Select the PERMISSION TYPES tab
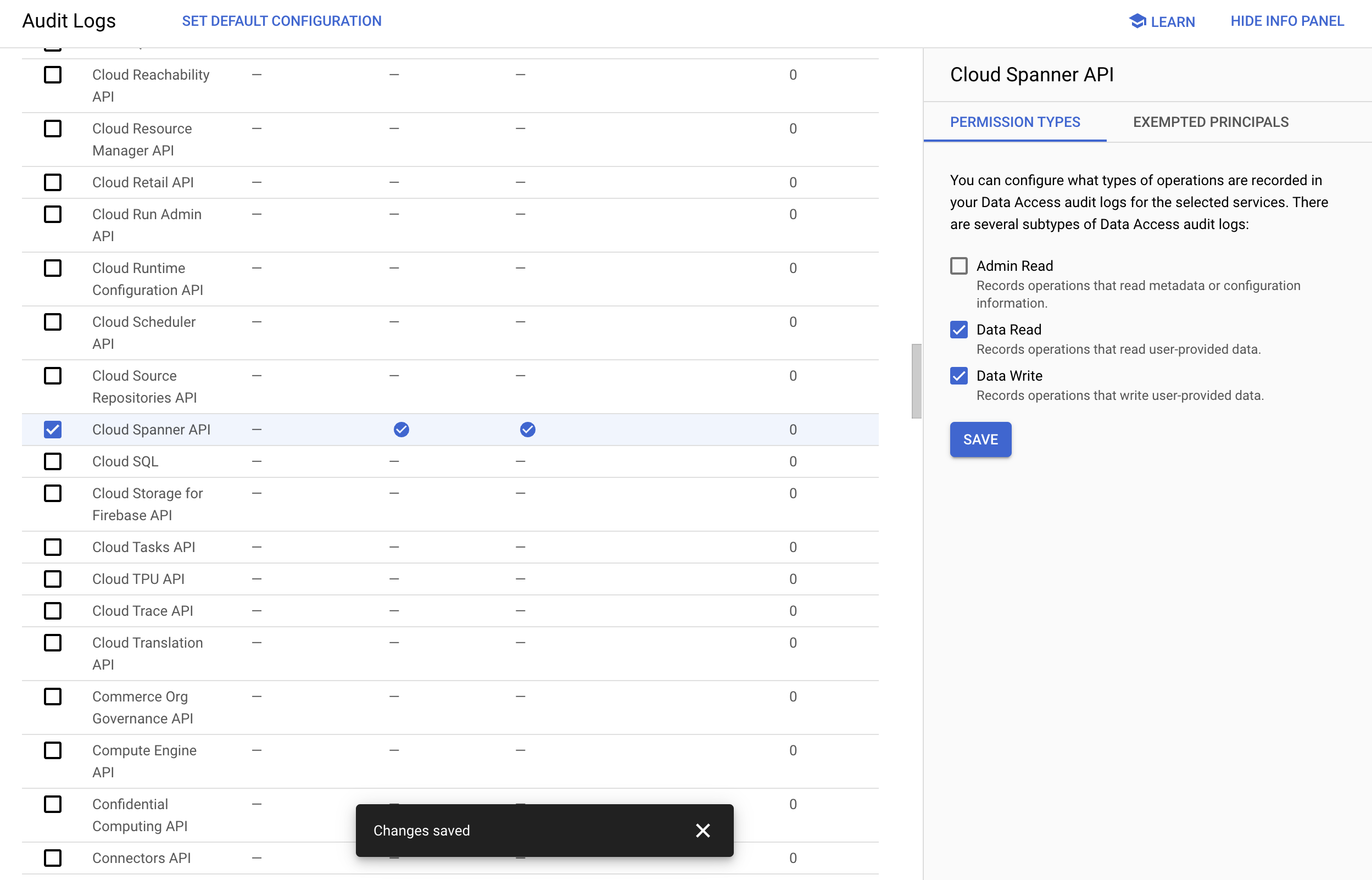Screen dimensions: 1372x880 coord(1015,122)
